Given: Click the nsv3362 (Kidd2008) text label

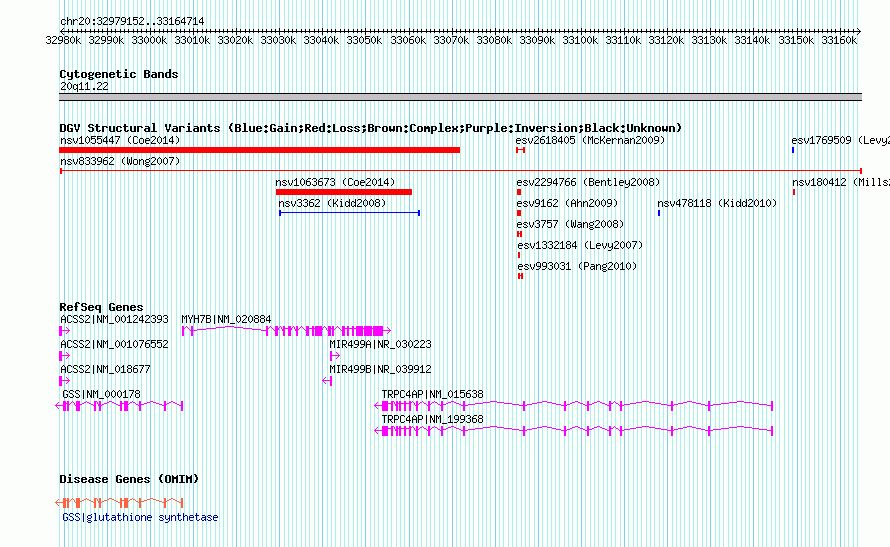Looking at the screenshot, I should pos(332,203).
